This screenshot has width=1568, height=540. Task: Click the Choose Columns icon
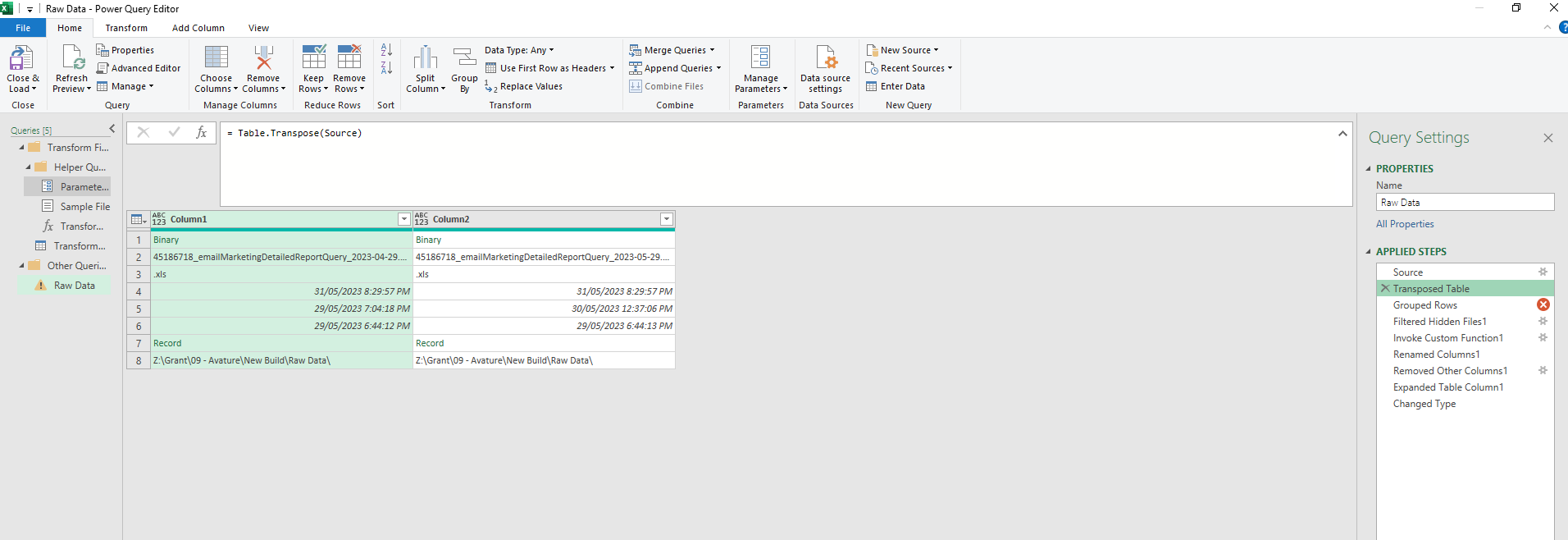(x=217, y=57)
